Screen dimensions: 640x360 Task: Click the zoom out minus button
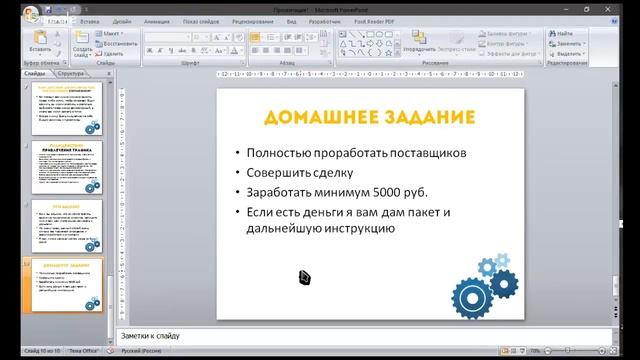pyautogui.click(x=548, y=351)
